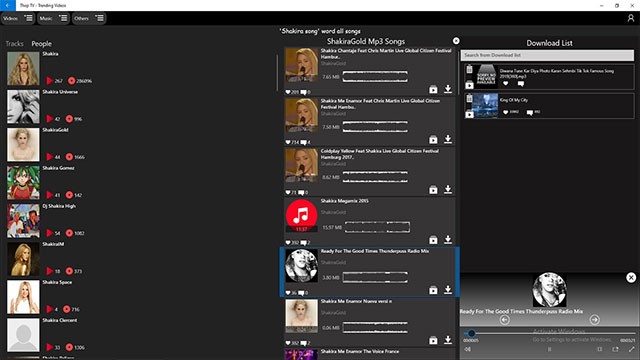Open comments on Shakira Megamix 2015

[303, 242]
